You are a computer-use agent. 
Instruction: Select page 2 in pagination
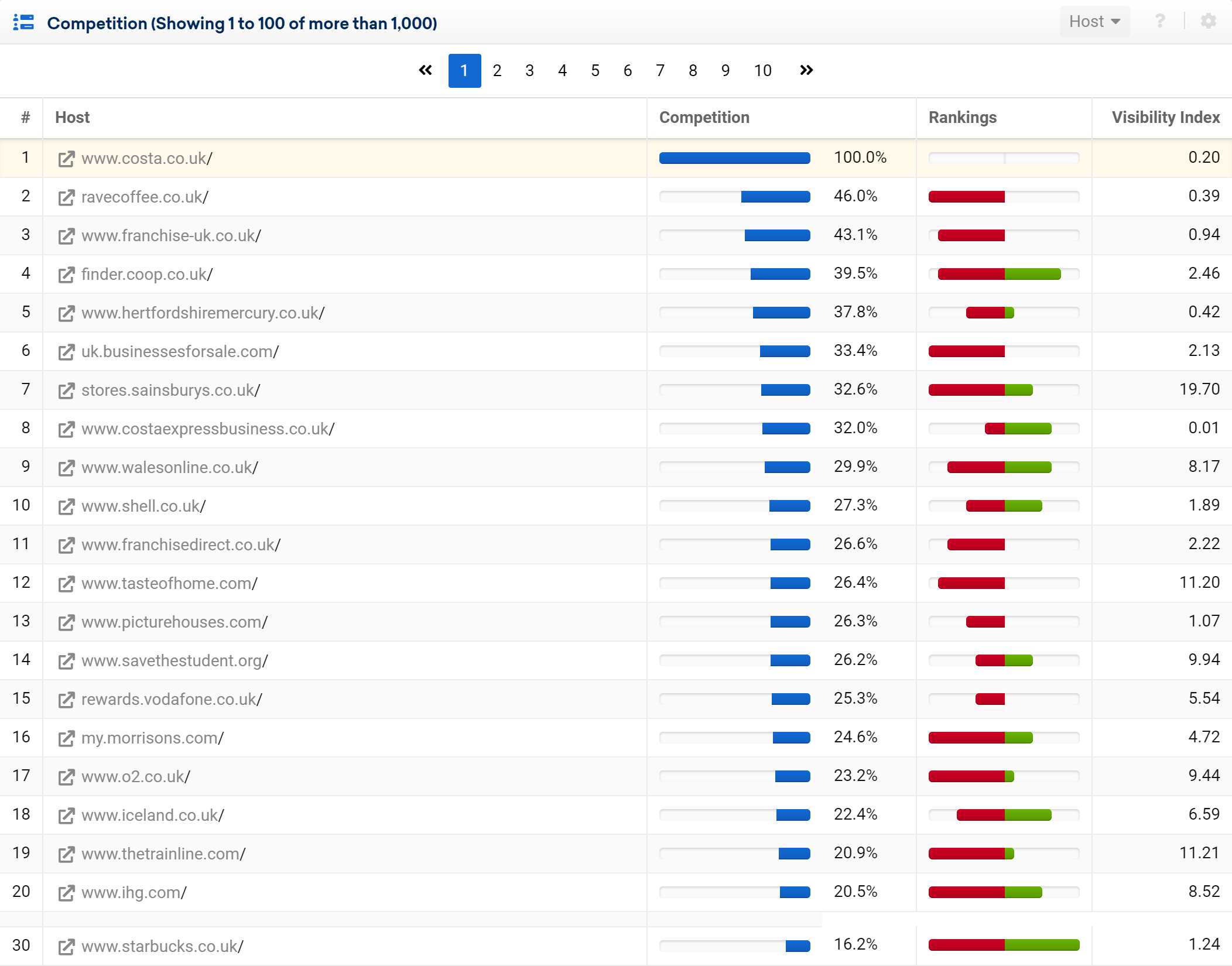(x=497, y=71)
